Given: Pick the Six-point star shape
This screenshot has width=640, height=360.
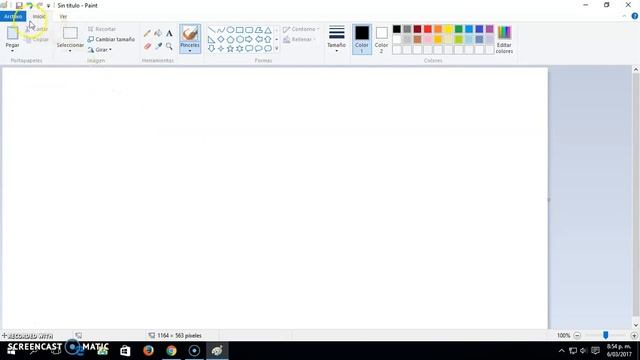Looking at the screenshot, I should pos(240,49).
